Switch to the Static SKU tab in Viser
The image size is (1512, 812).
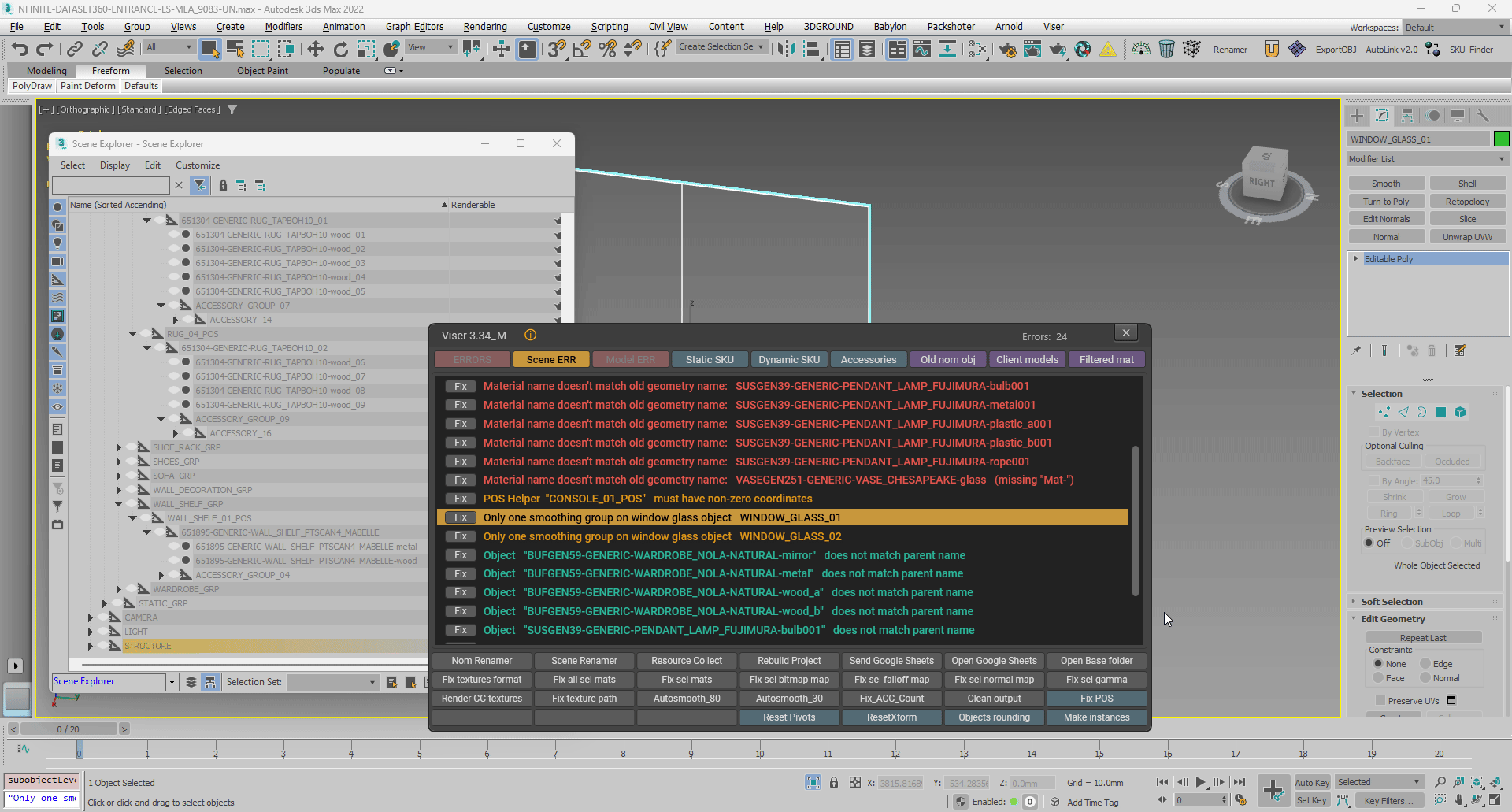coord(710,360)
